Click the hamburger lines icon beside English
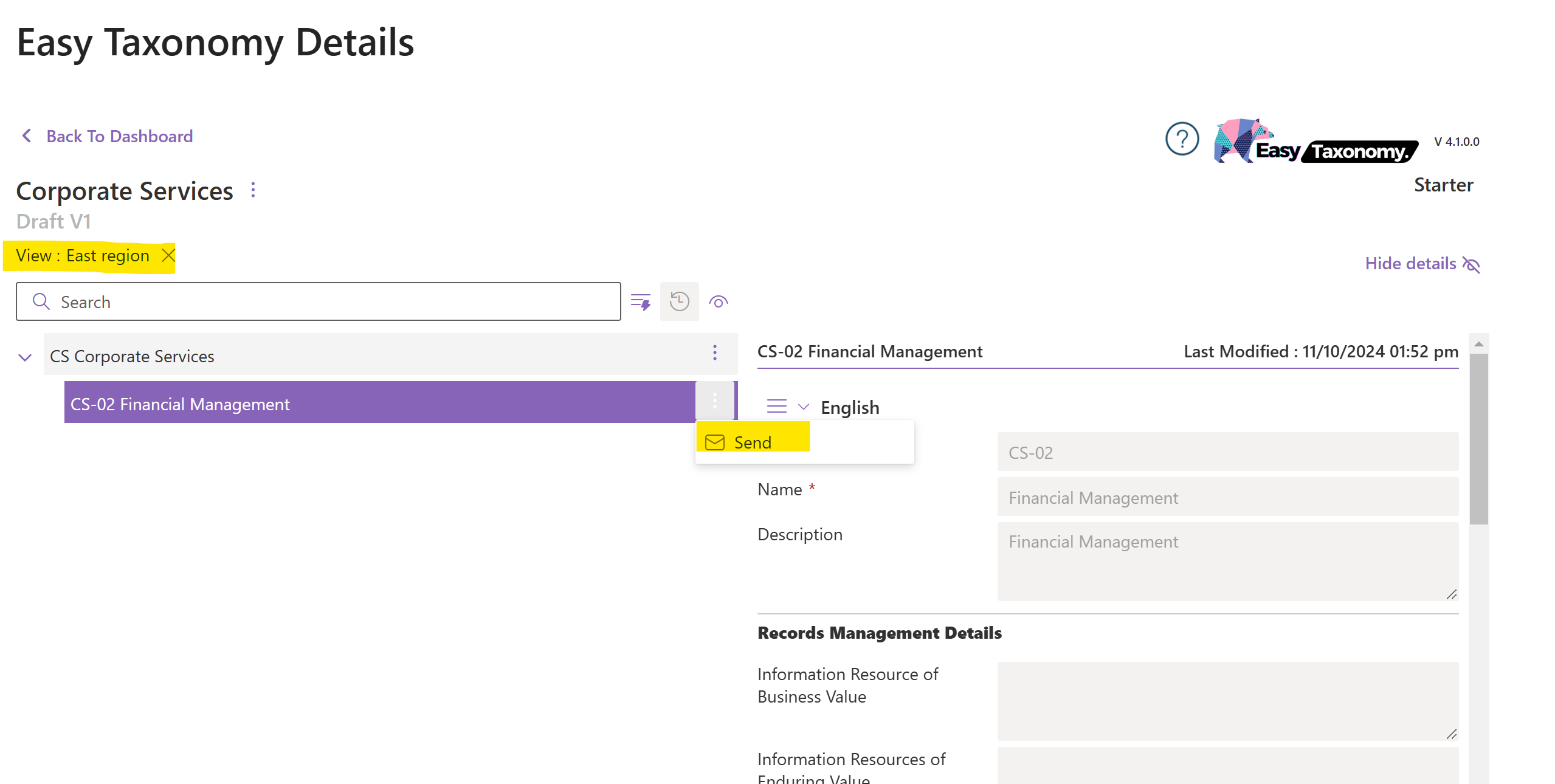 (x=776, y=406)
